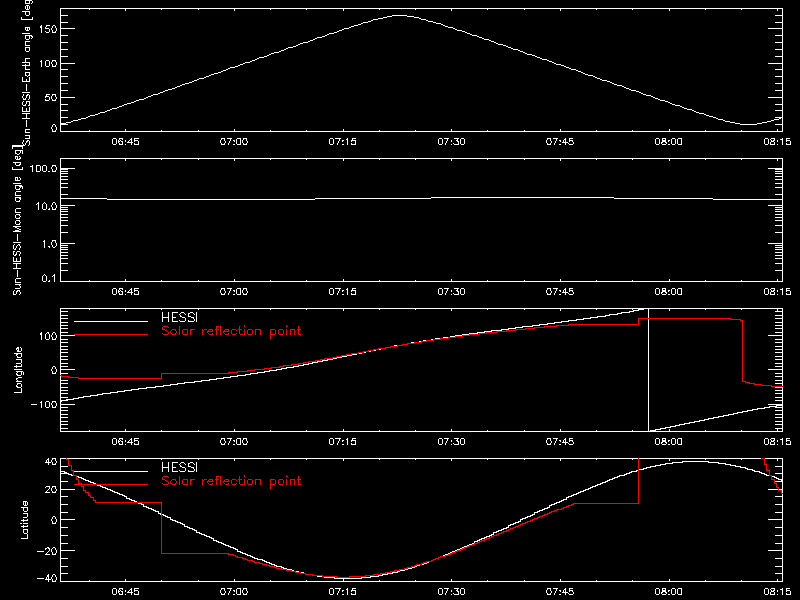Viewport: 800px width, 600px height.
Task: Click 07:45 under the Latitude plot
Action: (x=560, y=591)
